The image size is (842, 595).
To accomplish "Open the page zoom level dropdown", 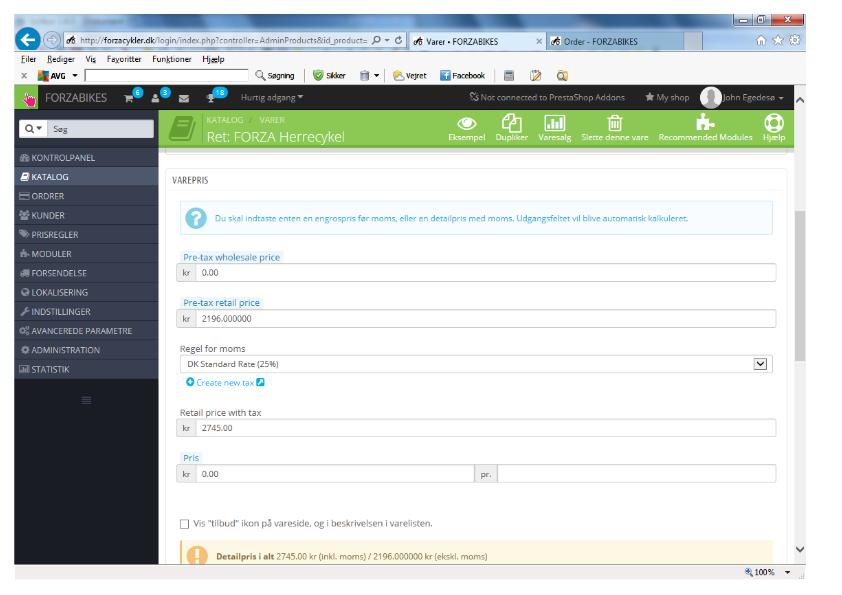I will [x=787, y=572].
